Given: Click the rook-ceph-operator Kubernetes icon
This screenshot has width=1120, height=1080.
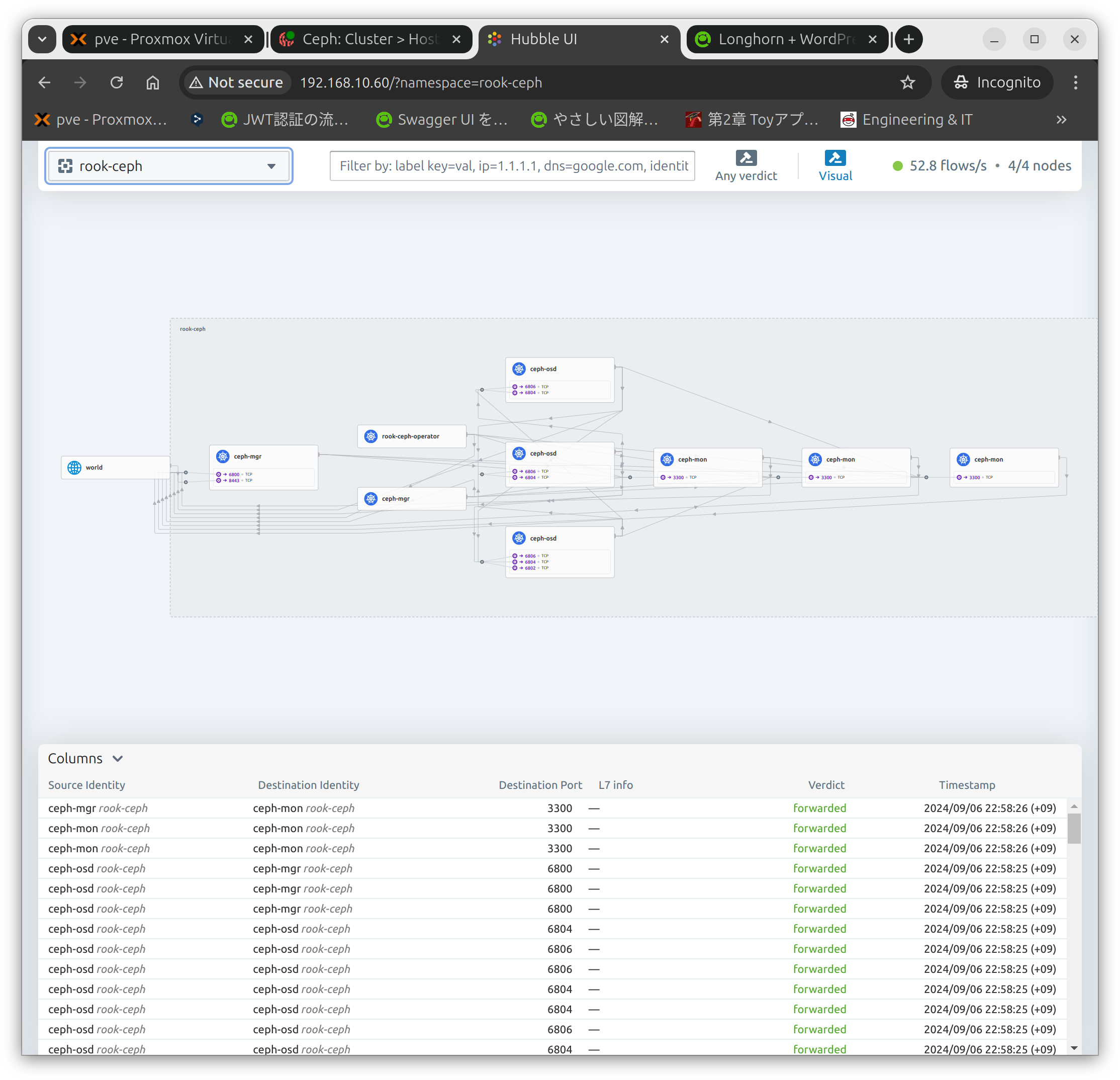Looking at the screenshot, I should (371, 436).
